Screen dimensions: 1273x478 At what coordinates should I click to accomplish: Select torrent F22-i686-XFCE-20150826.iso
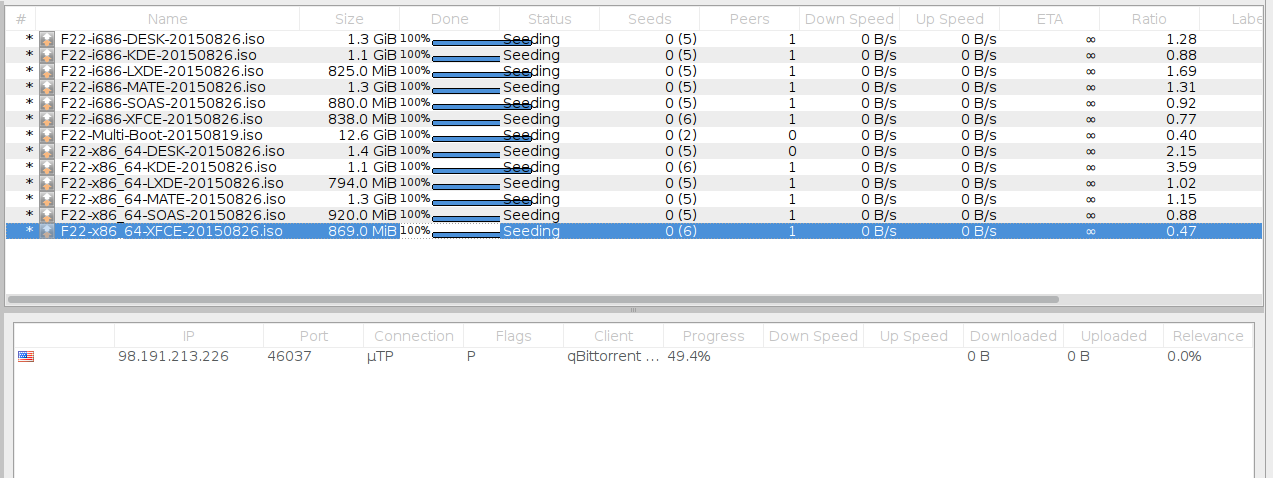[x=634, y=119]
